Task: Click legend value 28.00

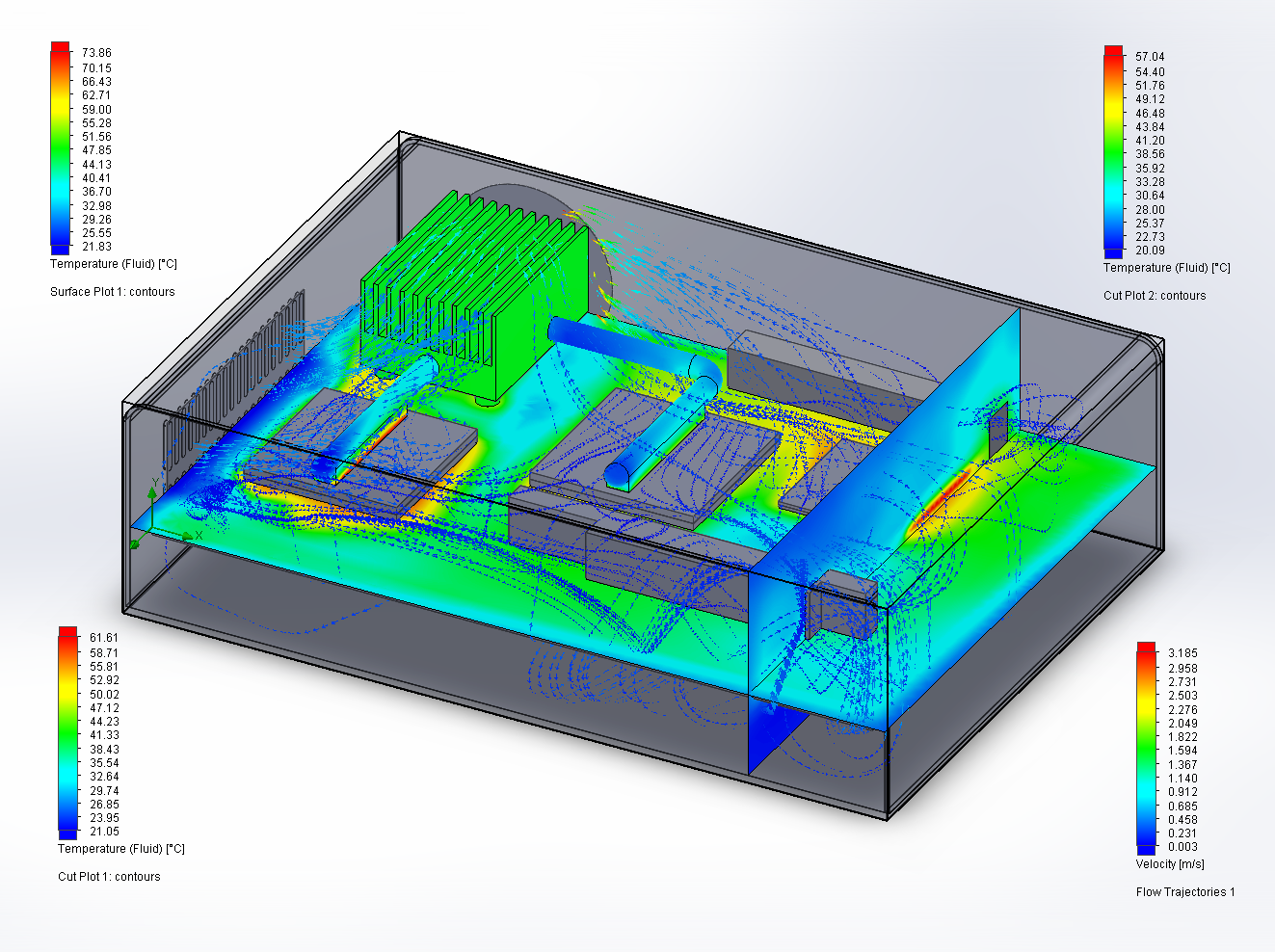Action: 1150,209
